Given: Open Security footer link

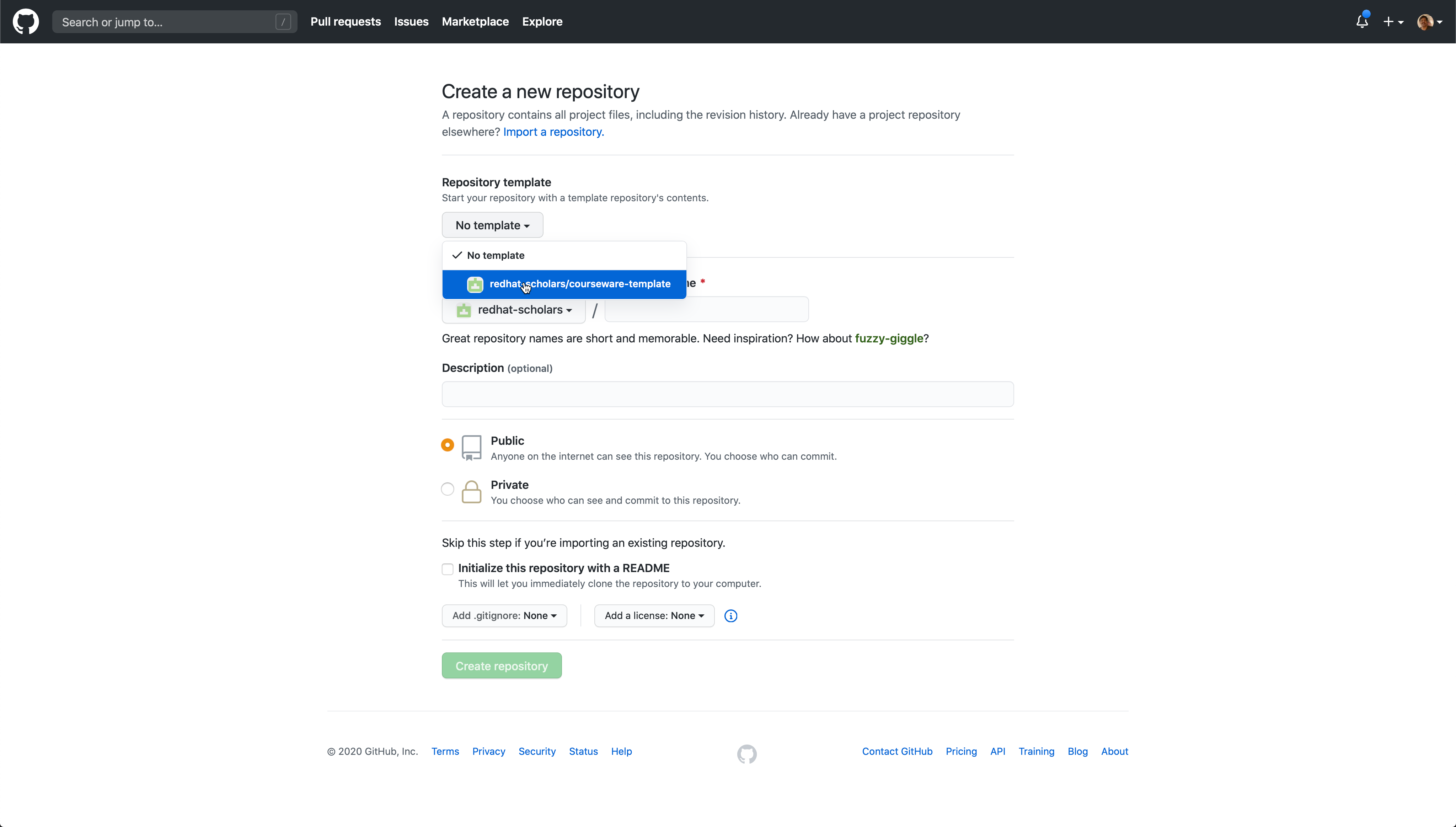Looking at the screenshot, I should [x=537, y=752].
